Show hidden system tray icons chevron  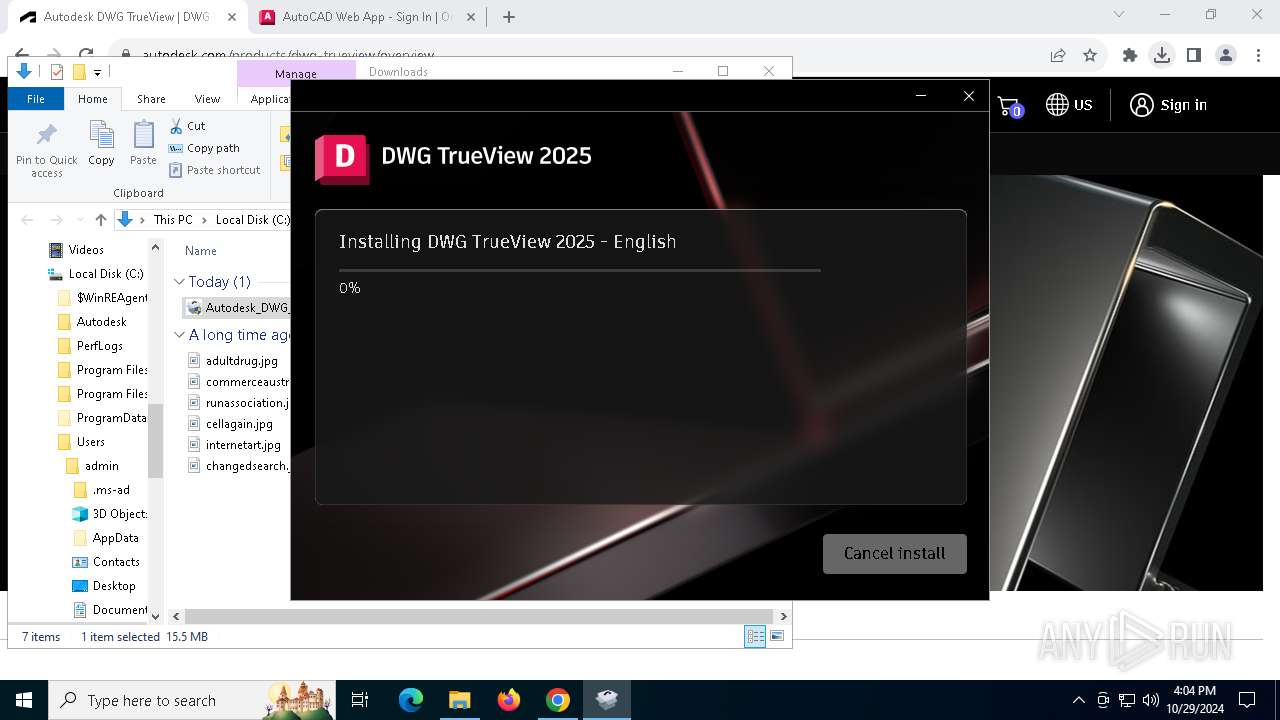pyautogui.click(x=1078, y=700)
